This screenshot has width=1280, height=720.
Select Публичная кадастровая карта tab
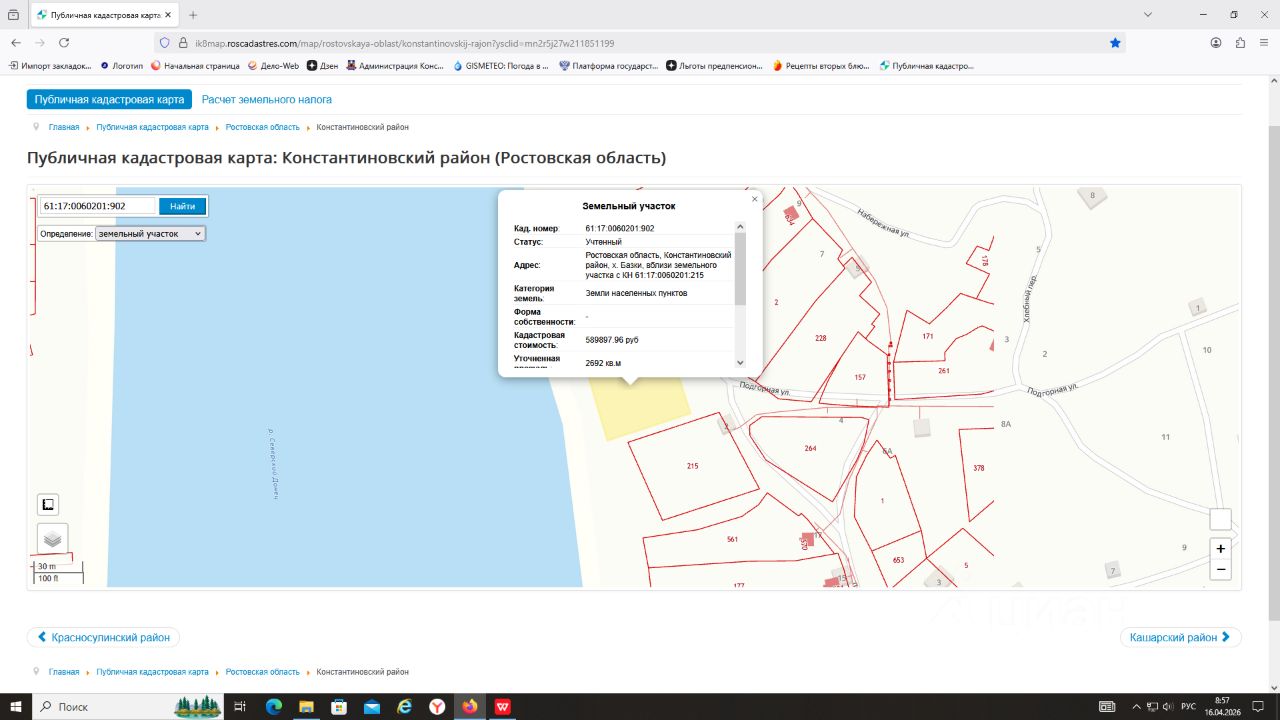coord(109,100)
